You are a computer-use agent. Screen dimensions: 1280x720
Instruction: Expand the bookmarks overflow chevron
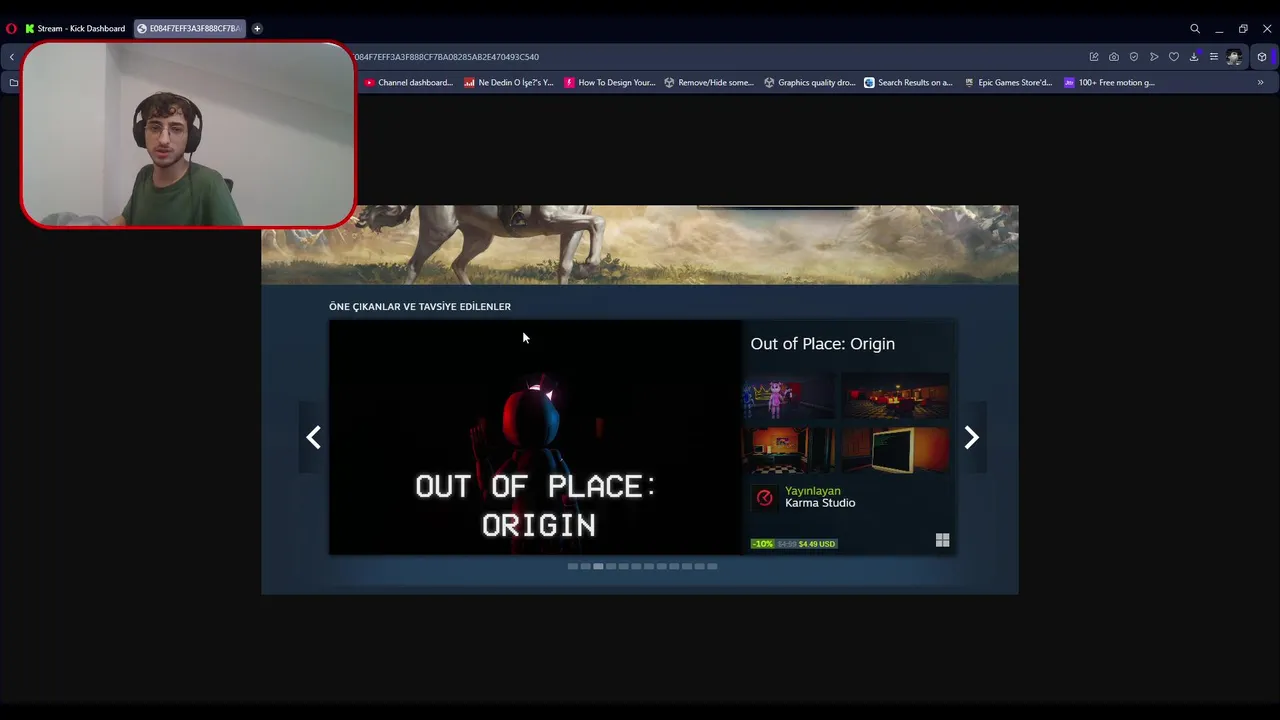click(1260, 83)
